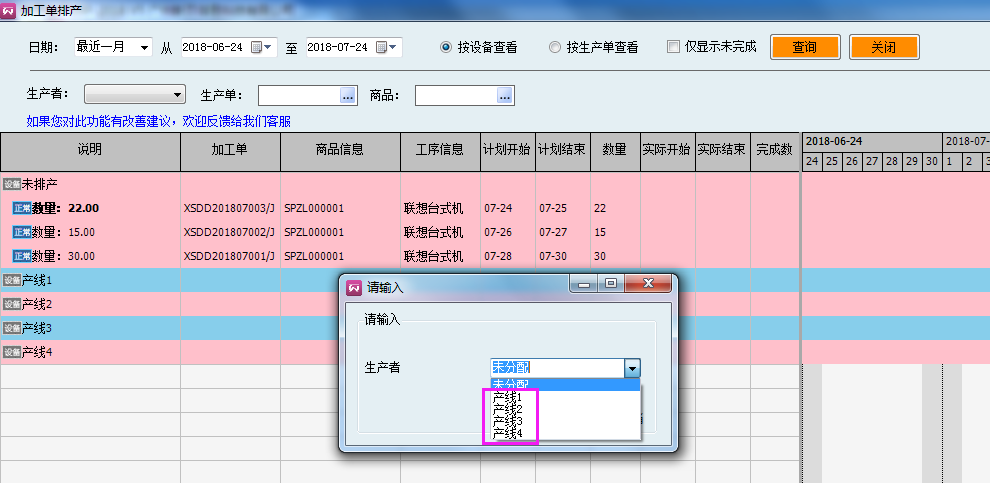Click the 生产单 browse ellipsis button
The width and height of the screenshot is (990, 483).
(x=348, y=95)
